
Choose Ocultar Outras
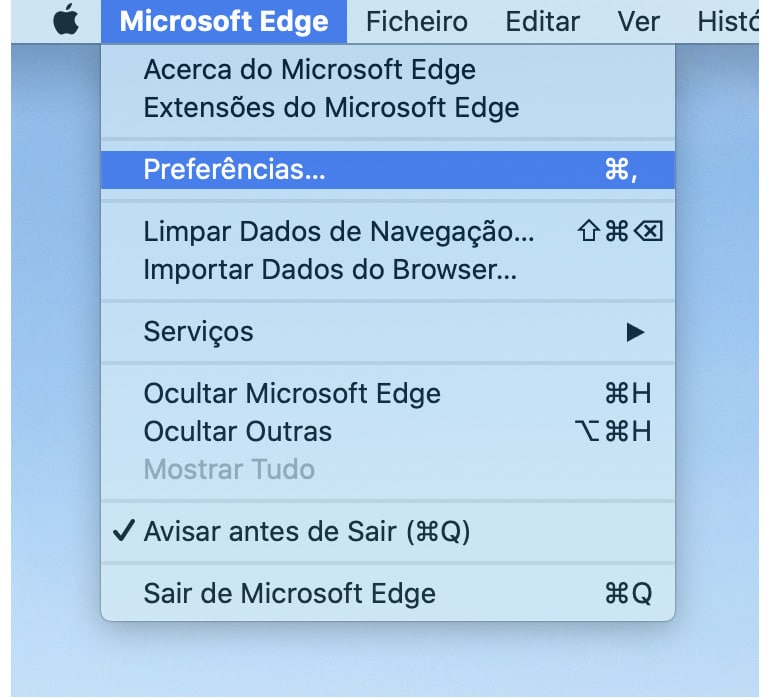(388, 431)
